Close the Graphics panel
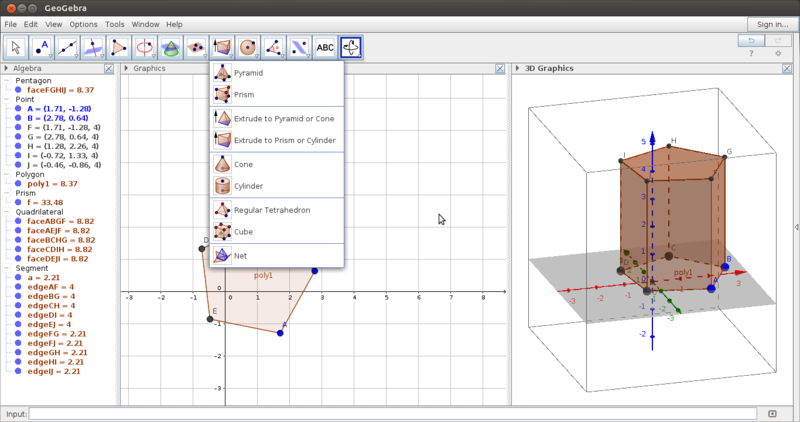Image resolution: width=800 pixels, height=422 pixels. [500, 68]
